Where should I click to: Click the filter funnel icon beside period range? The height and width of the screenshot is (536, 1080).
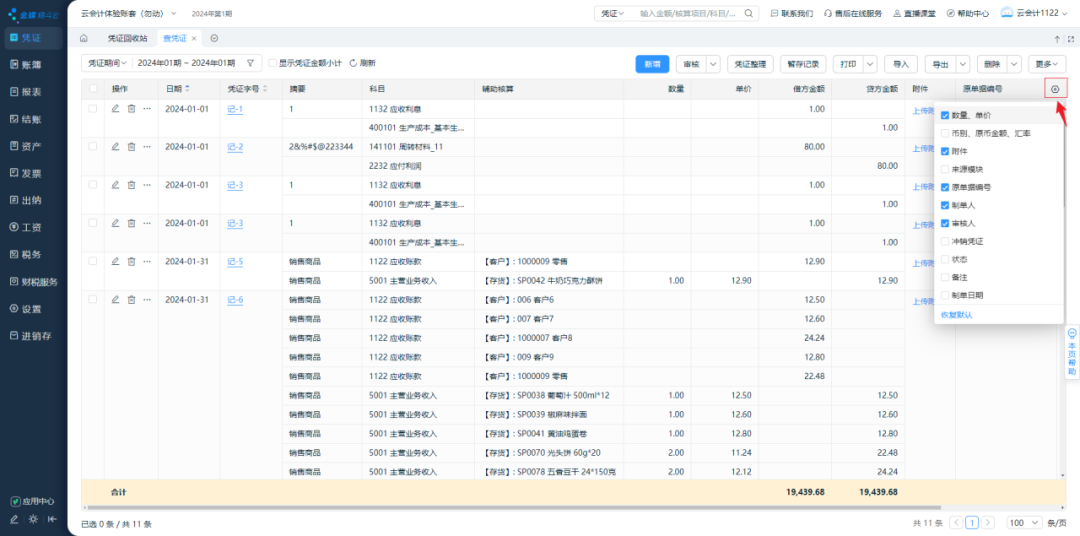[x=251, y=63]
